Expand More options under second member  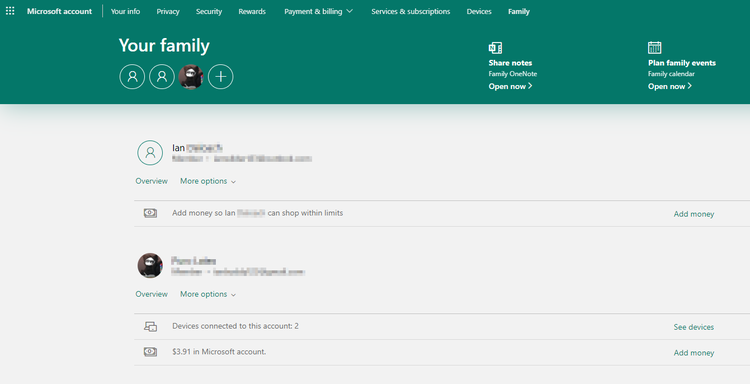click(208, 294)
